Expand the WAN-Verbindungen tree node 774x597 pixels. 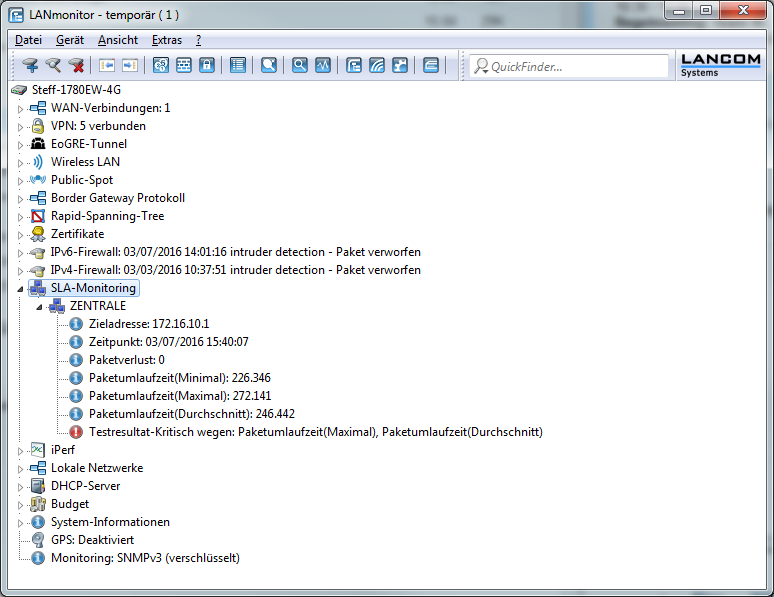tap(20, 108)
